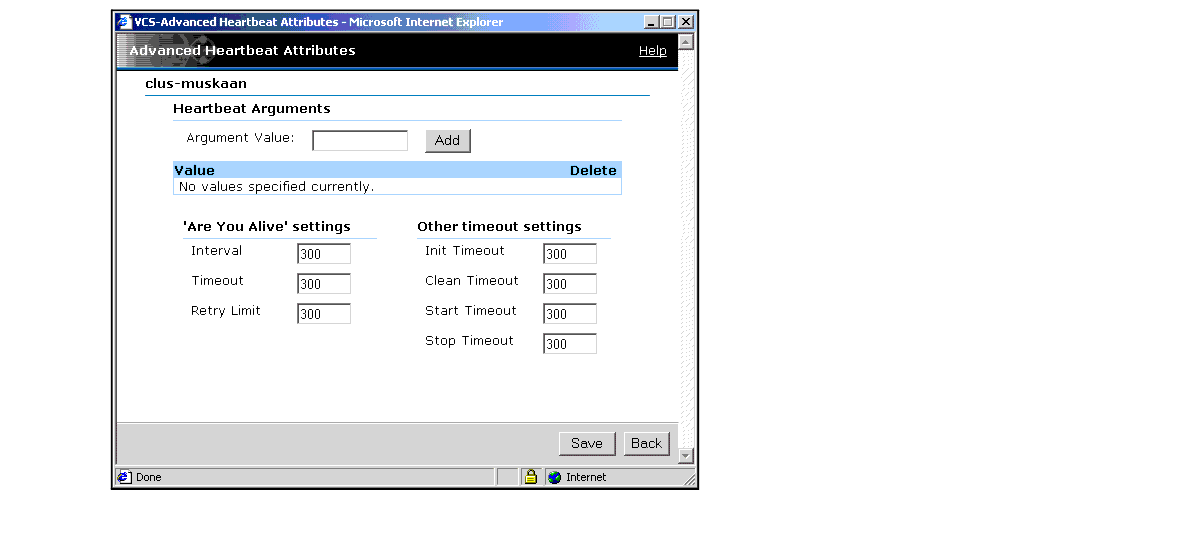Open the Help link
The height and width of the screenshot is (537, 1184).
click(x=652, y=51)
